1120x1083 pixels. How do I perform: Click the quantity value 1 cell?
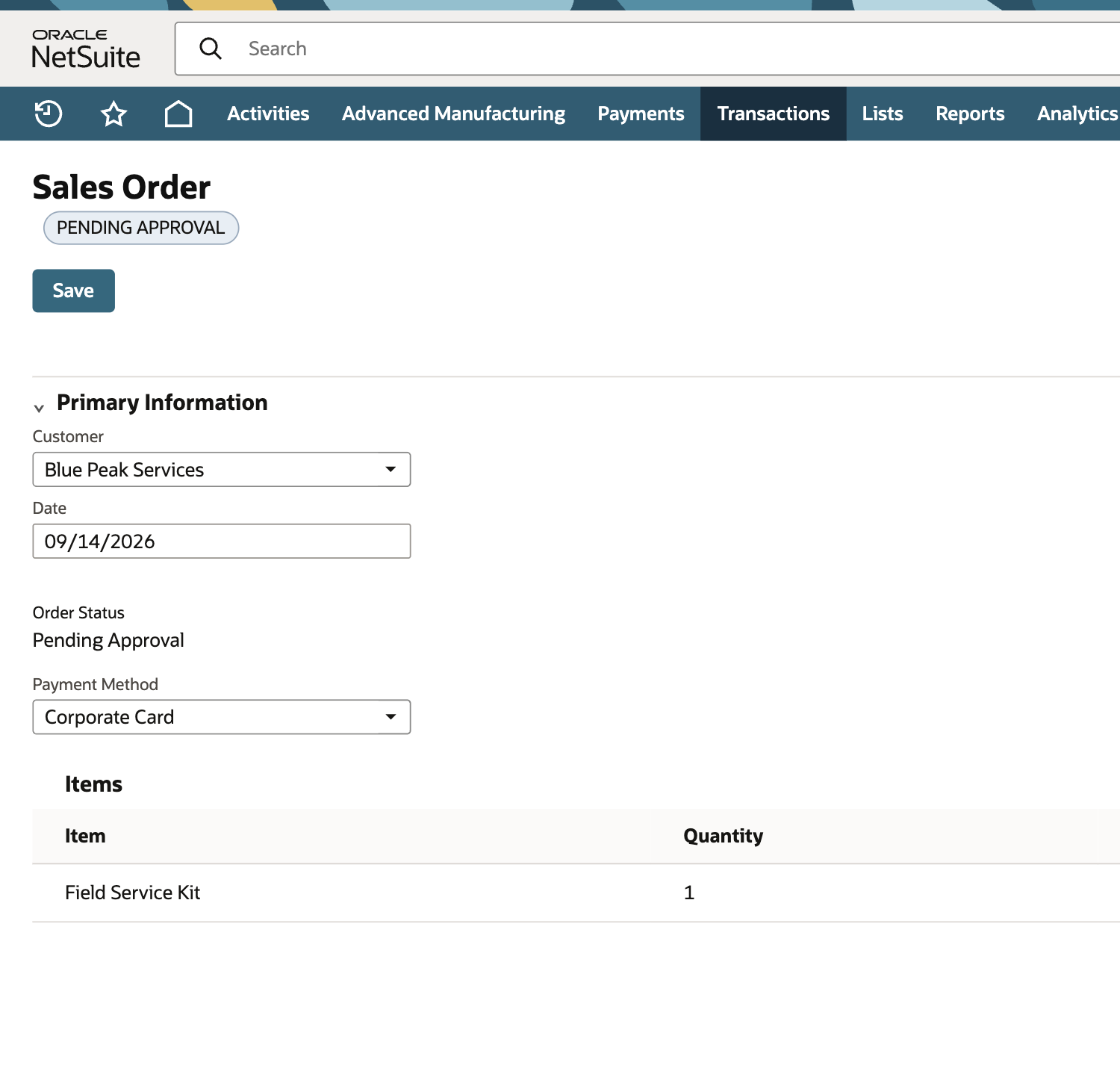(689, 893)
